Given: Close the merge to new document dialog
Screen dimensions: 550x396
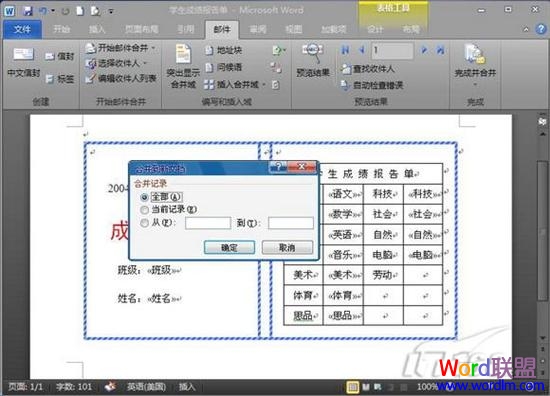Looking at the screenshot, I should pyautogui.click(x=302, y=167).
